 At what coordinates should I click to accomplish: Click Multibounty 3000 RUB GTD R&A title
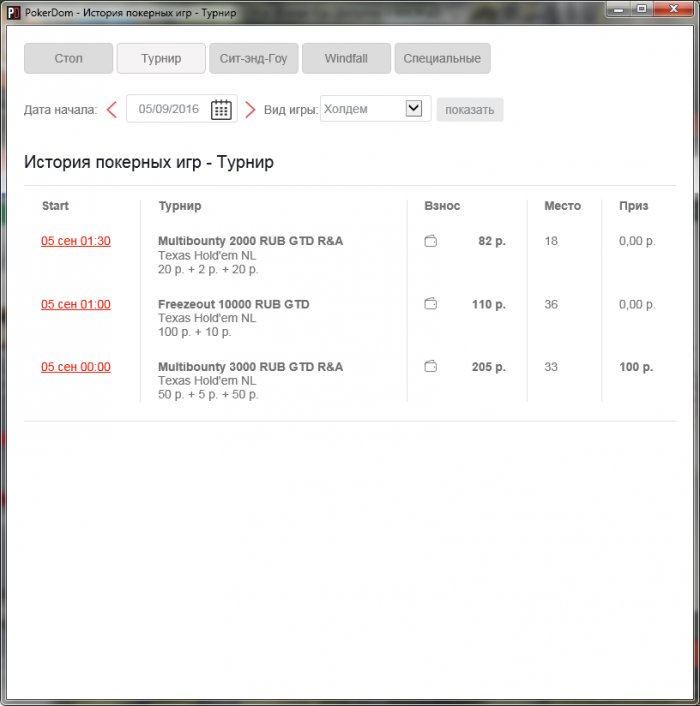click(250, 367)
